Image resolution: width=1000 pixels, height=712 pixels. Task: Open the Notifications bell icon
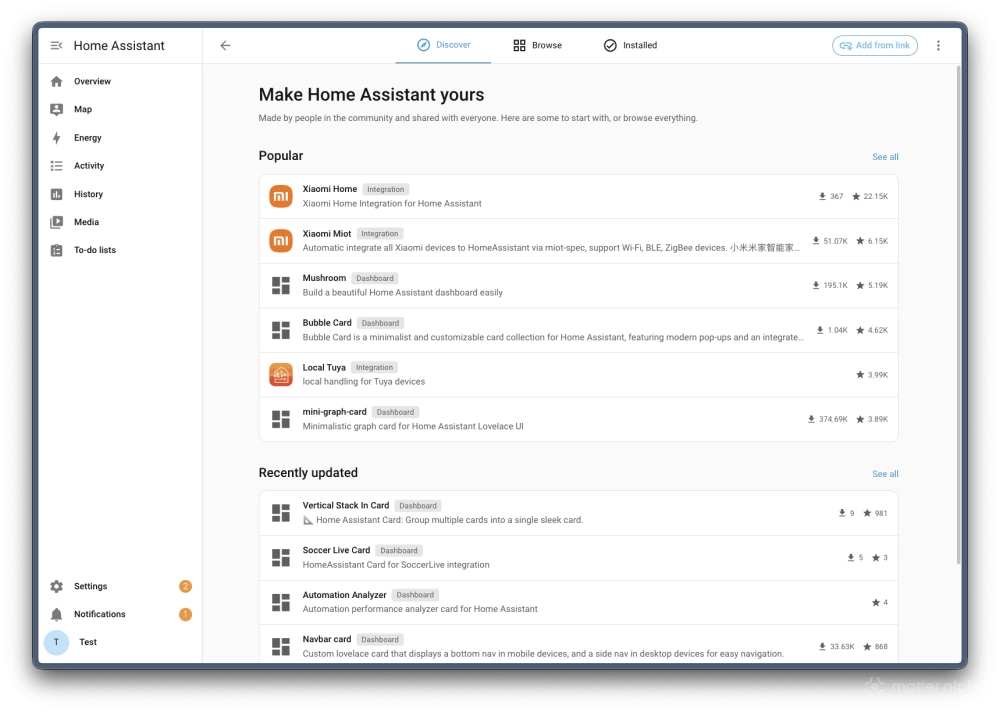[57, 614]
